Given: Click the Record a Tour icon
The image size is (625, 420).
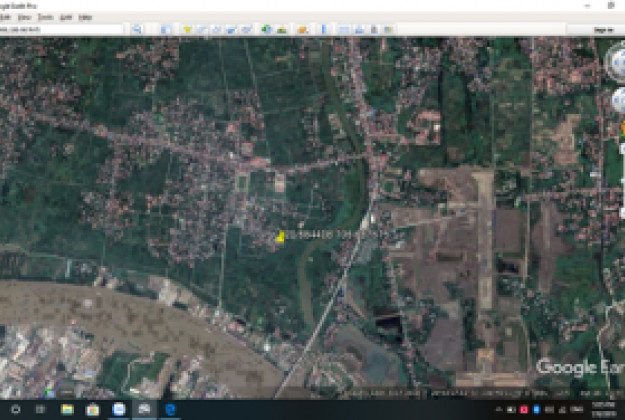Looking at the screenshot, I should pyautogui.click(x=246, y=29).
